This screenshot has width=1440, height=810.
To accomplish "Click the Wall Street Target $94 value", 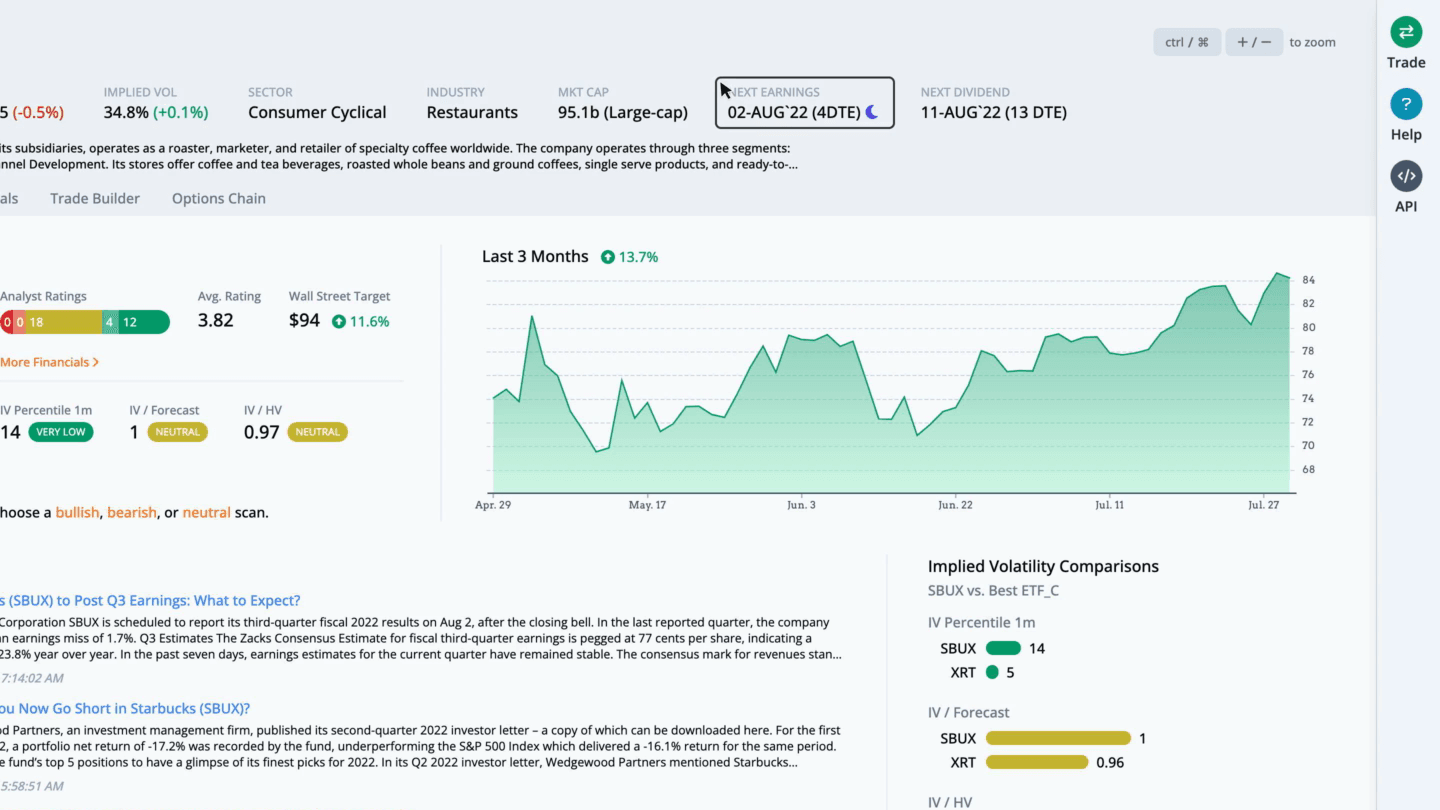I will [x=304, y=320].
